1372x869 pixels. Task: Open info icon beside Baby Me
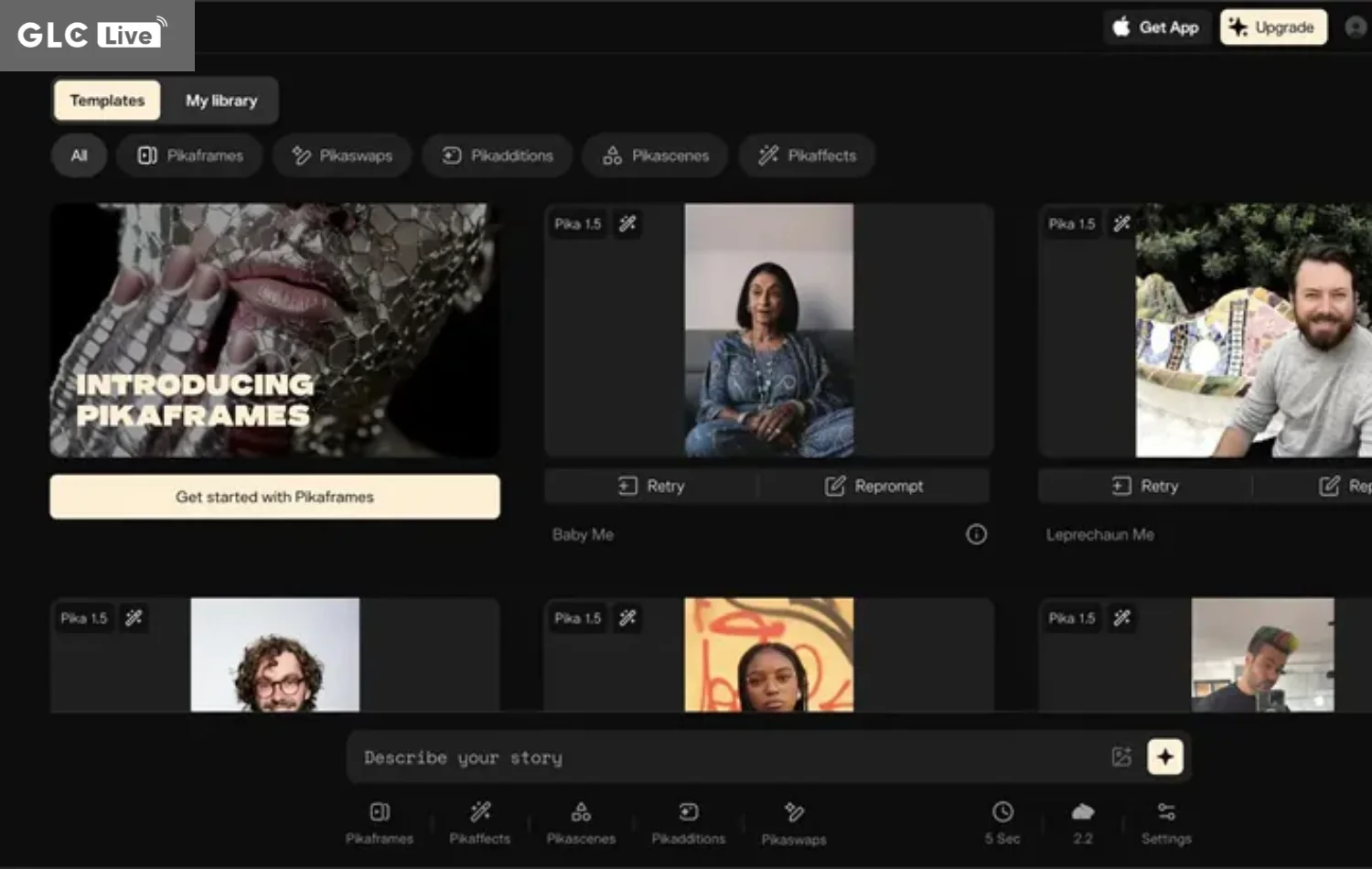[976, 534]
